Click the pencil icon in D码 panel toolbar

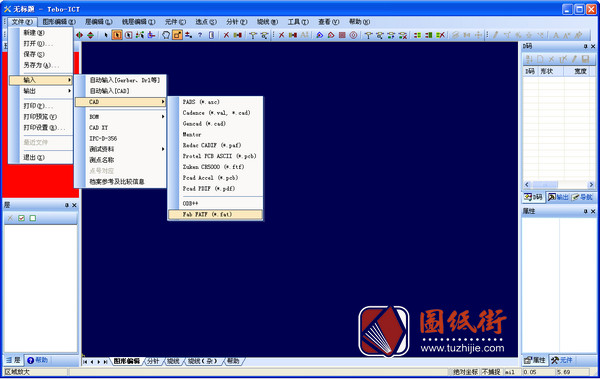(574, 59)
